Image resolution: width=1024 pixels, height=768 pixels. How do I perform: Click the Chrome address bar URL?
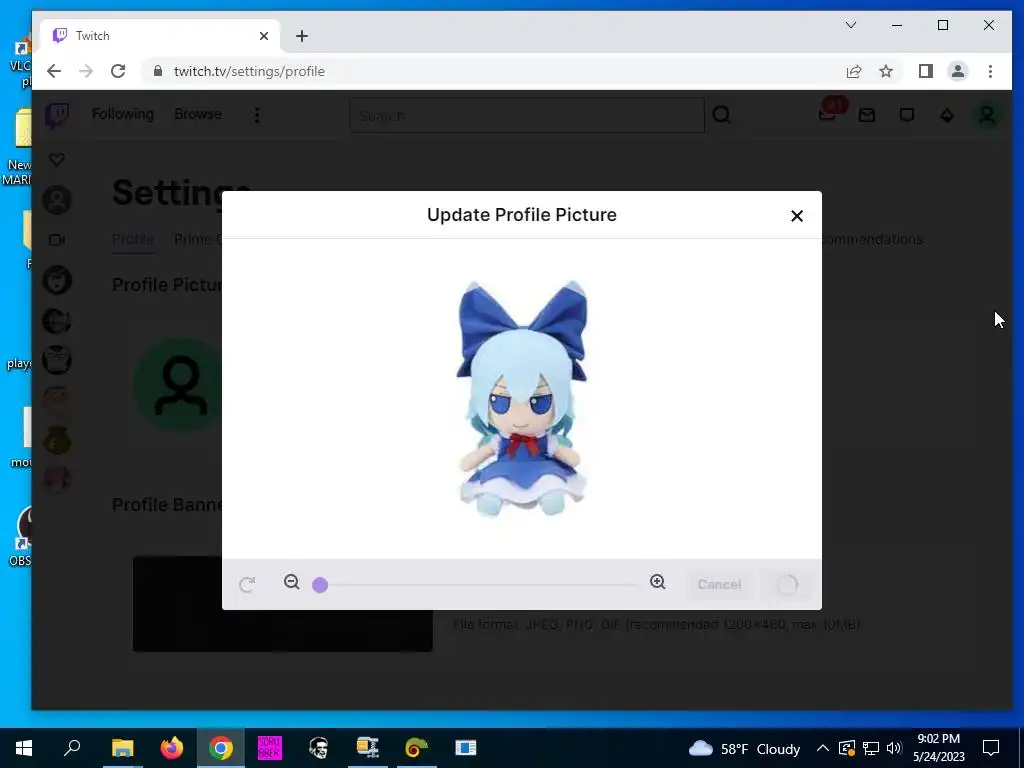249,71
